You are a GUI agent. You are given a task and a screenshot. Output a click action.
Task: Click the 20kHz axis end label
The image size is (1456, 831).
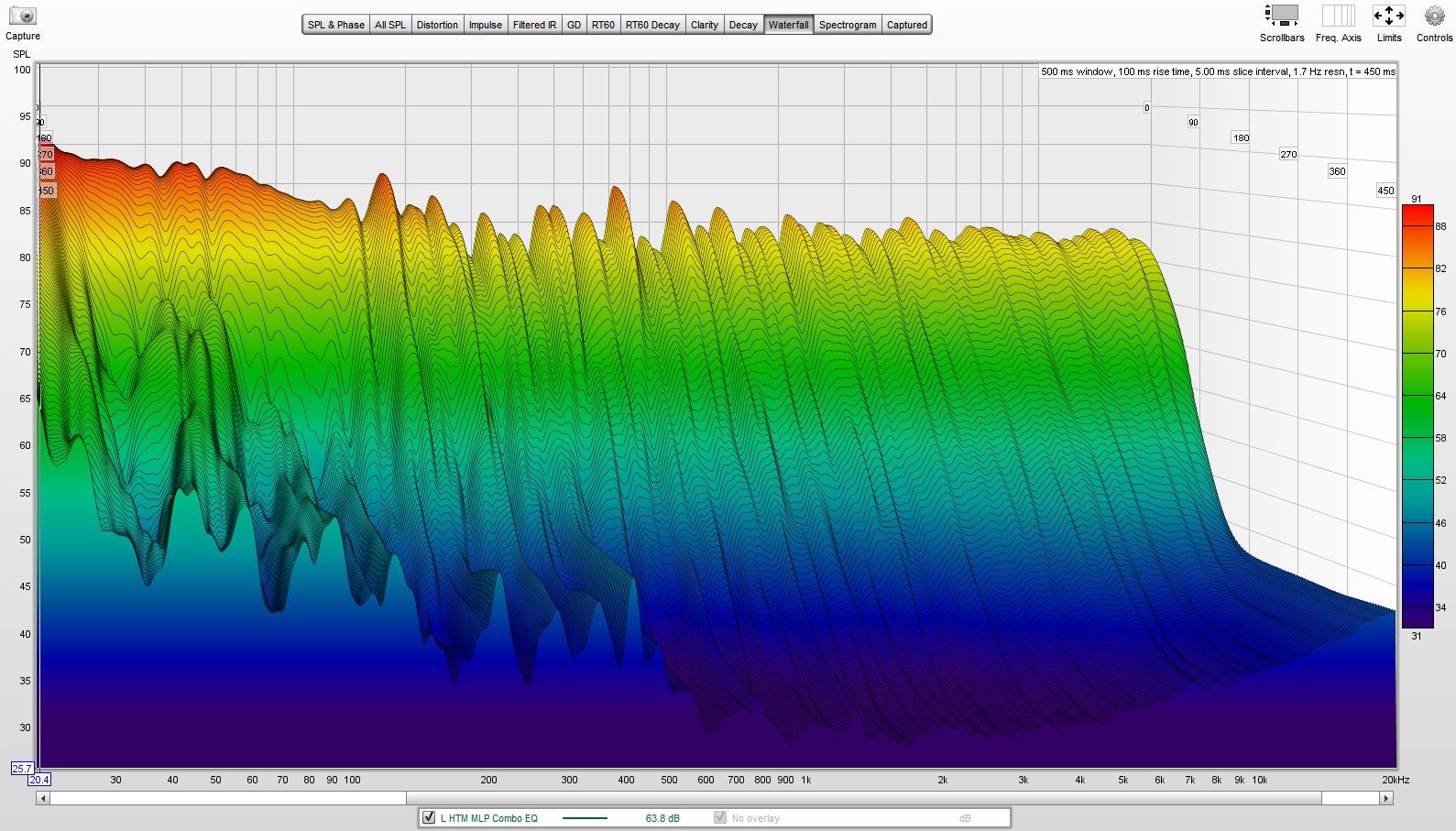point(1396,780)
